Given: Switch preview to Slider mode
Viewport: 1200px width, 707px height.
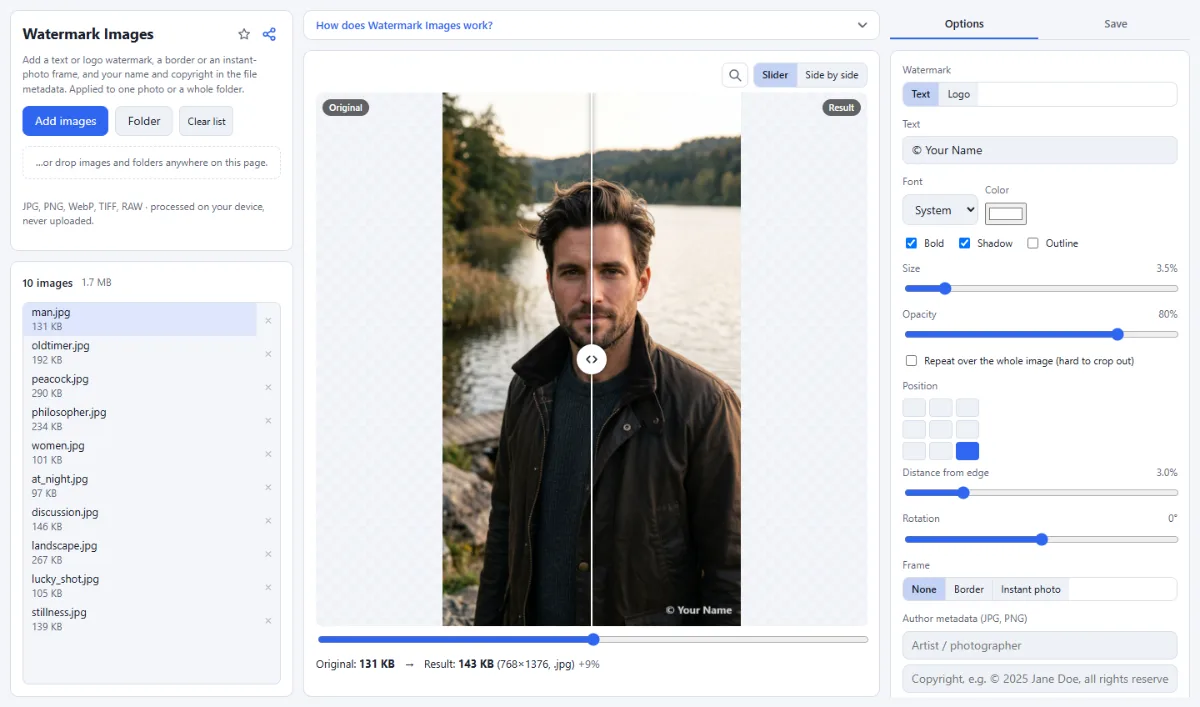Looking at the screenshot, I should (x=775, y=75).
